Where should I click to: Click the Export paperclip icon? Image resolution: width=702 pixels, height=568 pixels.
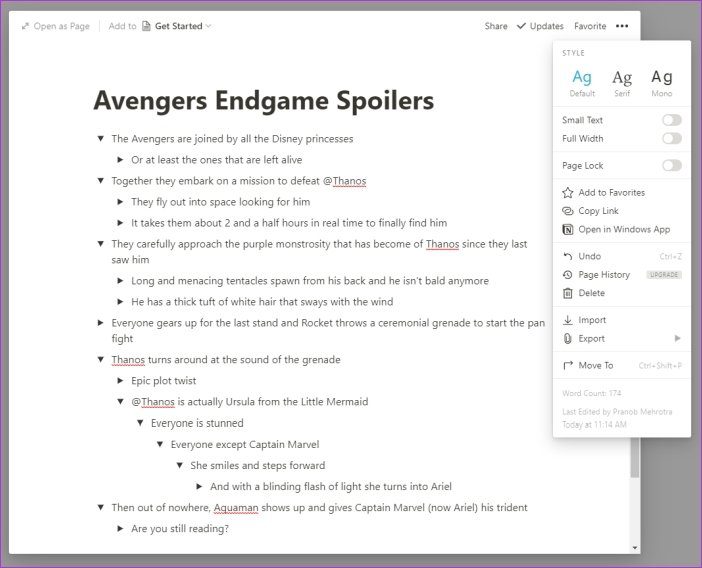tap(568, 338)
